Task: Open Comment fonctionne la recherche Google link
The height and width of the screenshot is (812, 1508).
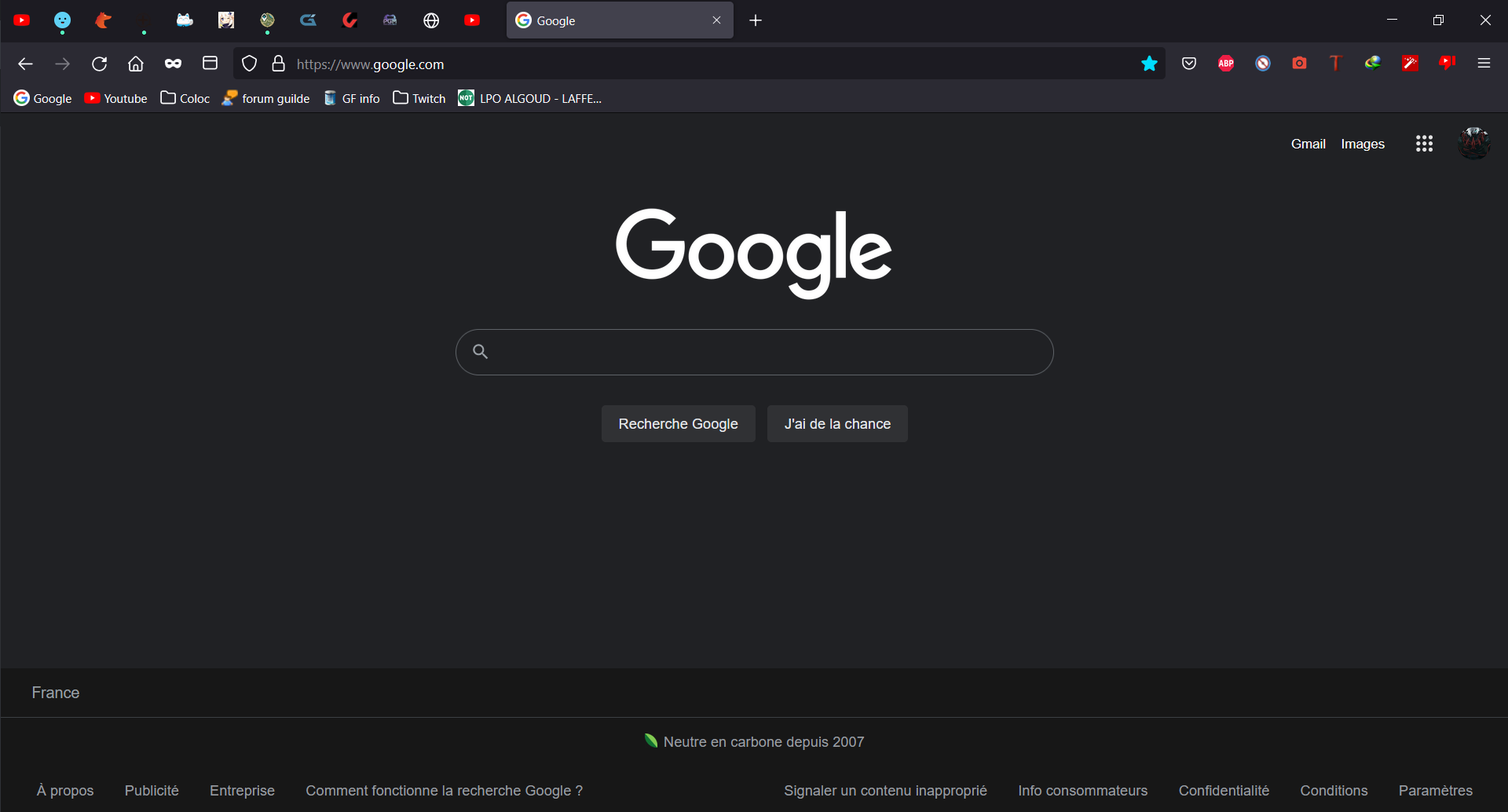Action: coord(445,791)
